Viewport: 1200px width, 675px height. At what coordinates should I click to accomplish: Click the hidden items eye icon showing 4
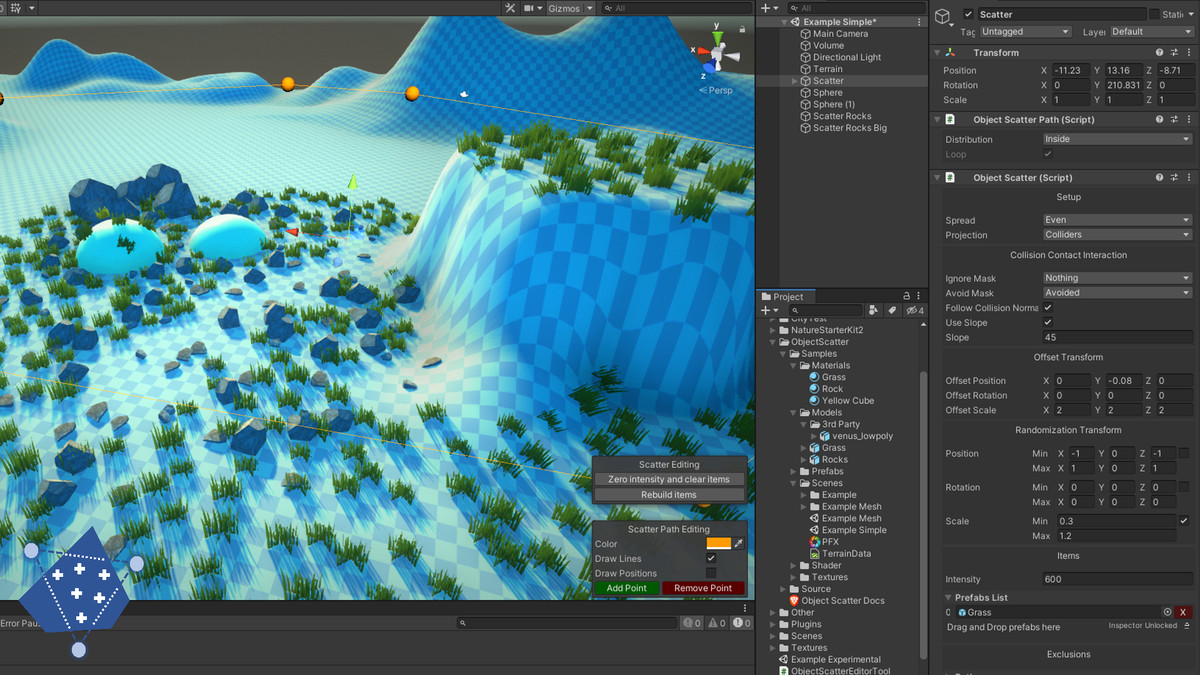tap(914, 310)
